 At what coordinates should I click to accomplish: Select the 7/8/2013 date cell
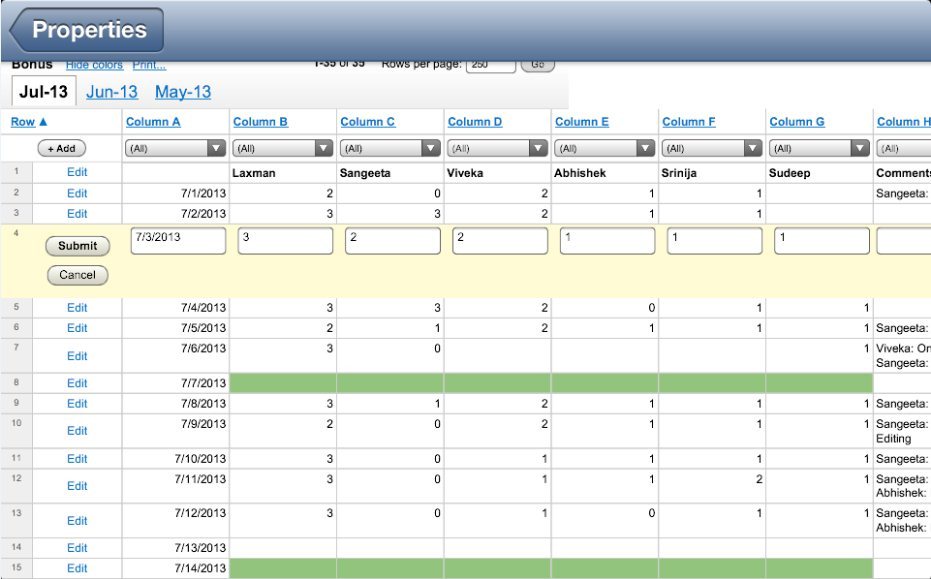176,403
